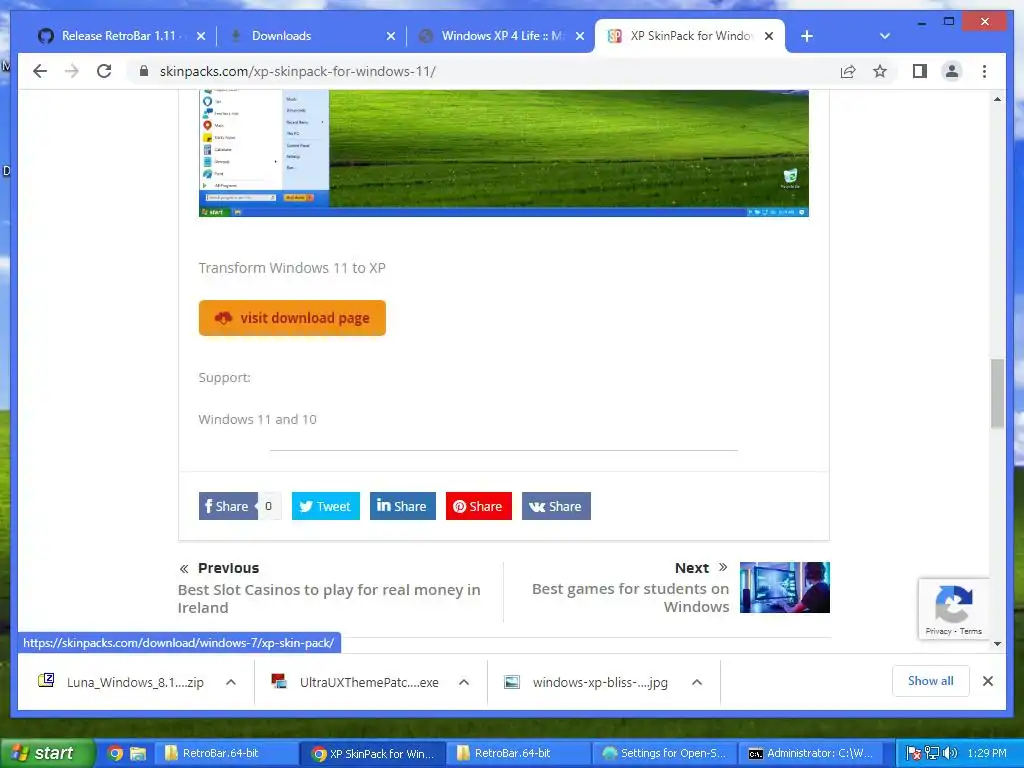The image size is (1024, 768).
Task: Switch to second RetroBar.64-bit taskbar window
Action: [x=519, y=753]
